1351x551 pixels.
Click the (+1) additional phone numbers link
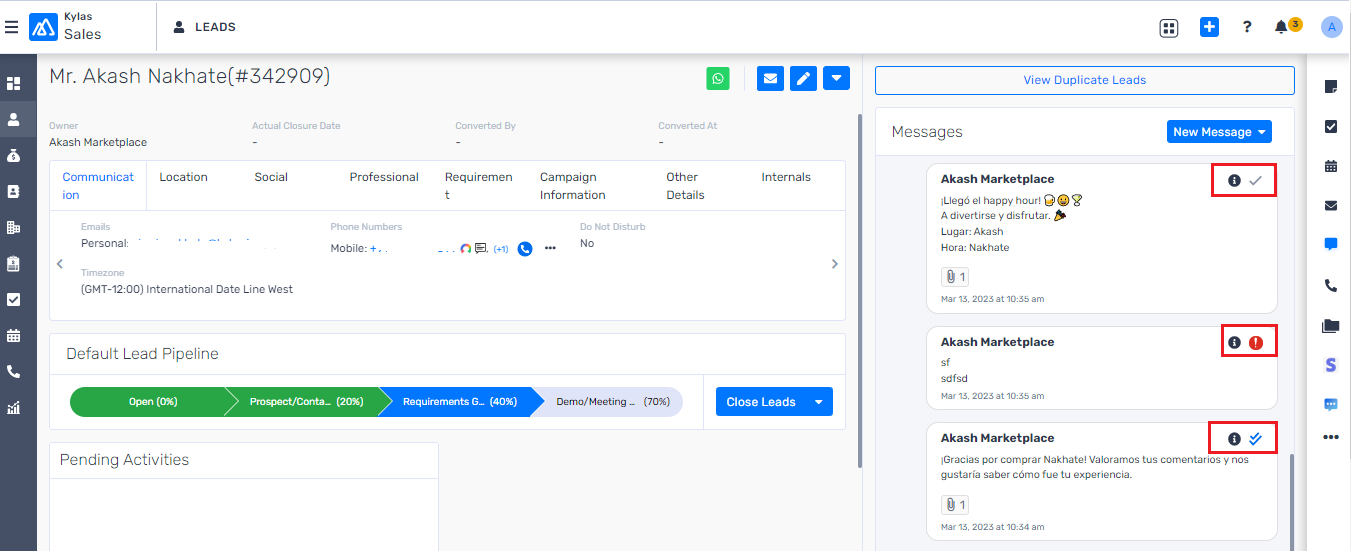(x=501, y=248)
